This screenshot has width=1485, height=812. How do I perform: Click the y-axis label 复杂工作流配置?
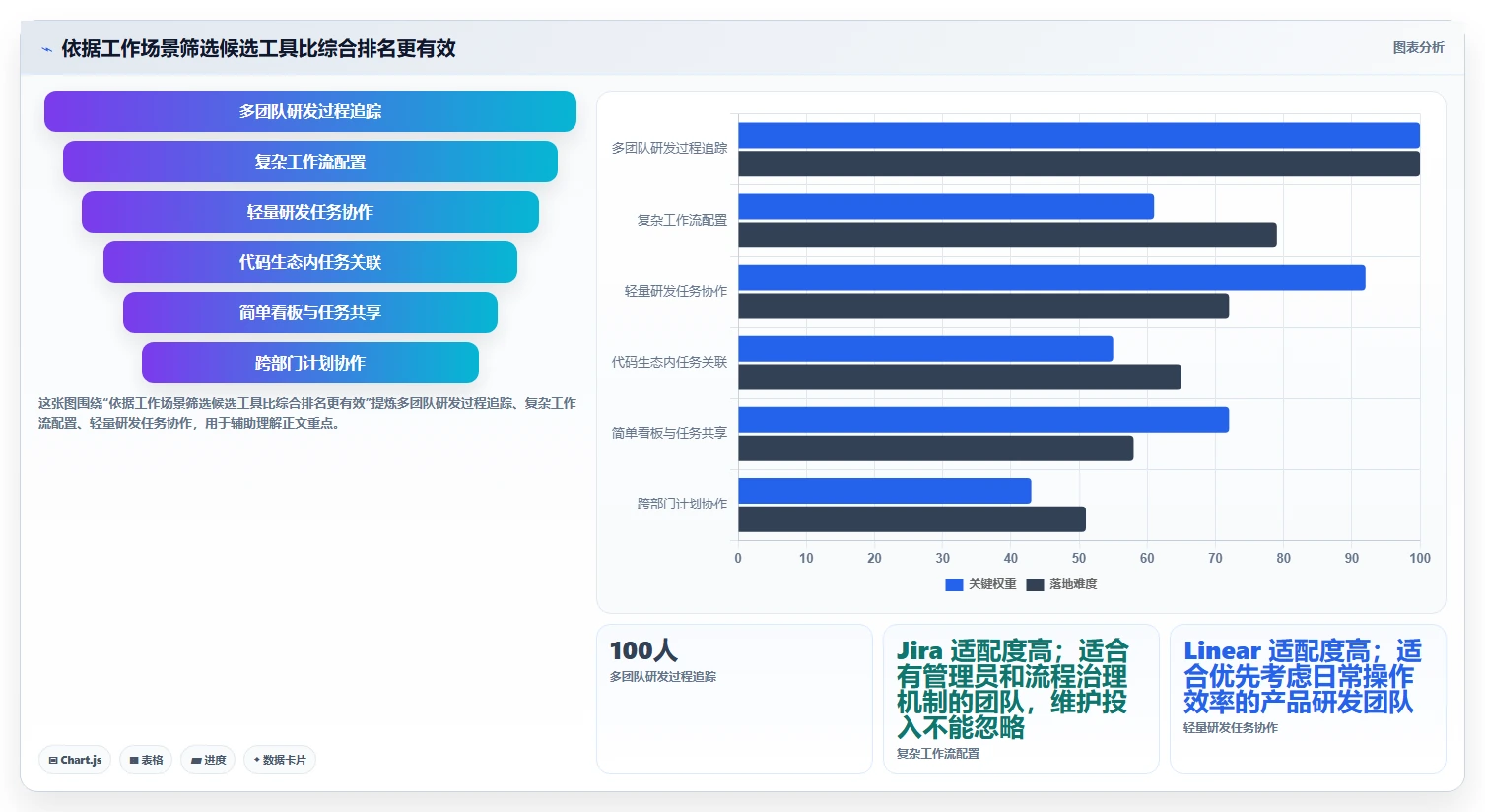coord(682,220)
